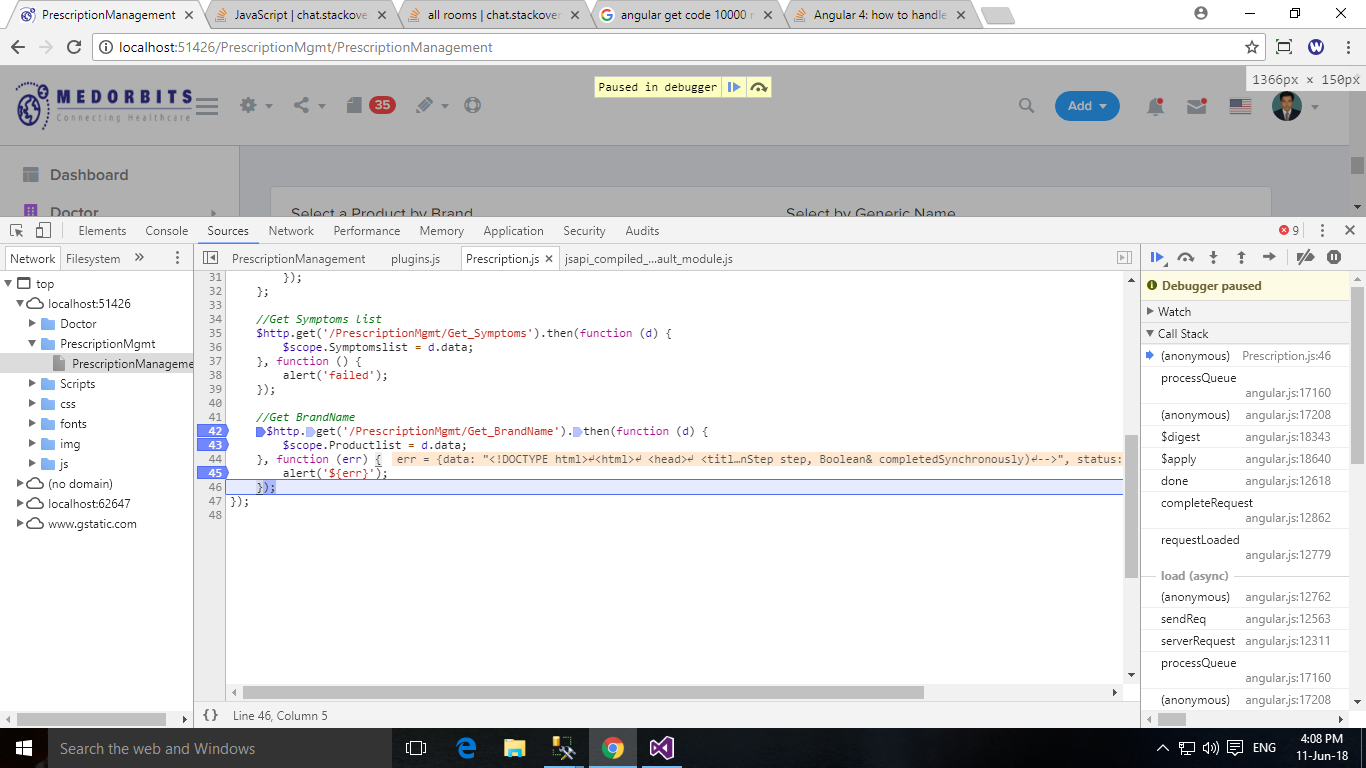Viewport: 1366px width, 768px height.
Task: Pretty print the source with braces icon
Action: [210, 715]
